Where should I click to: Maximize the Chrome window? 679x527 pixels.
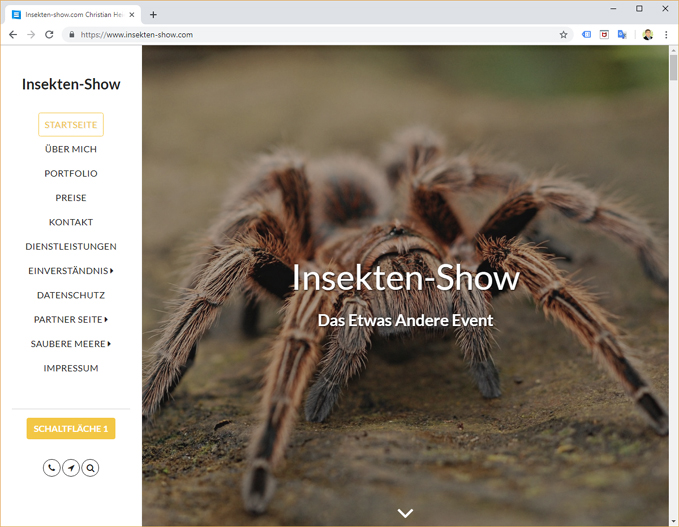coord(639,9)
